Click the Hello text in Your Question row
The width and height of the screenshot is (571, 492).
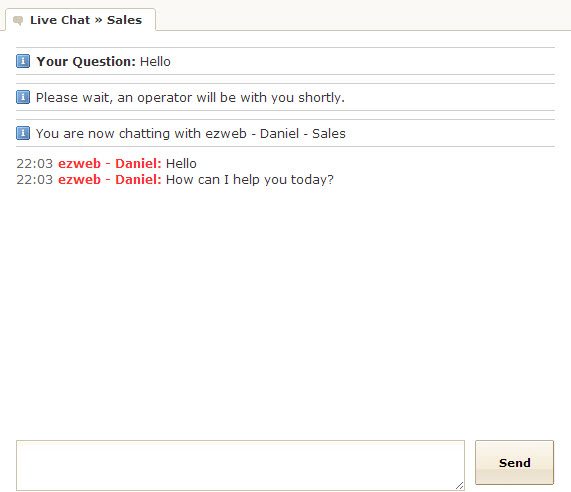coord(155,62)
